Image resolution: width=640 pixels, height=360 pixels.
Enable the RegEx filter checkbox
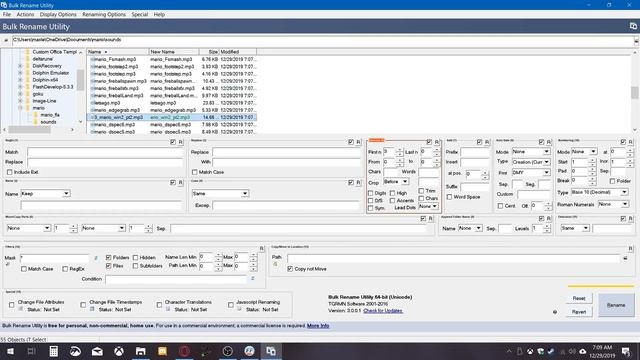65,269
